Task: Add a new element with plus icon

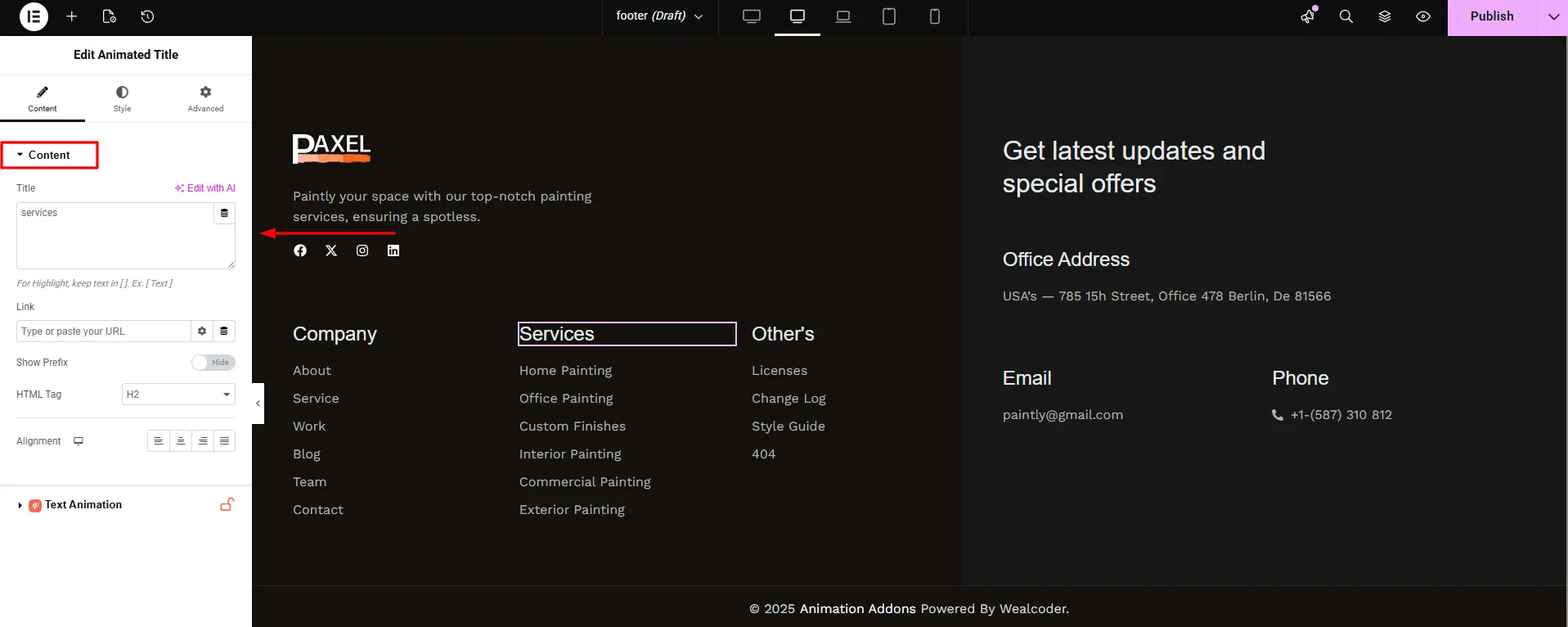Action: click(x=72, y=16)
